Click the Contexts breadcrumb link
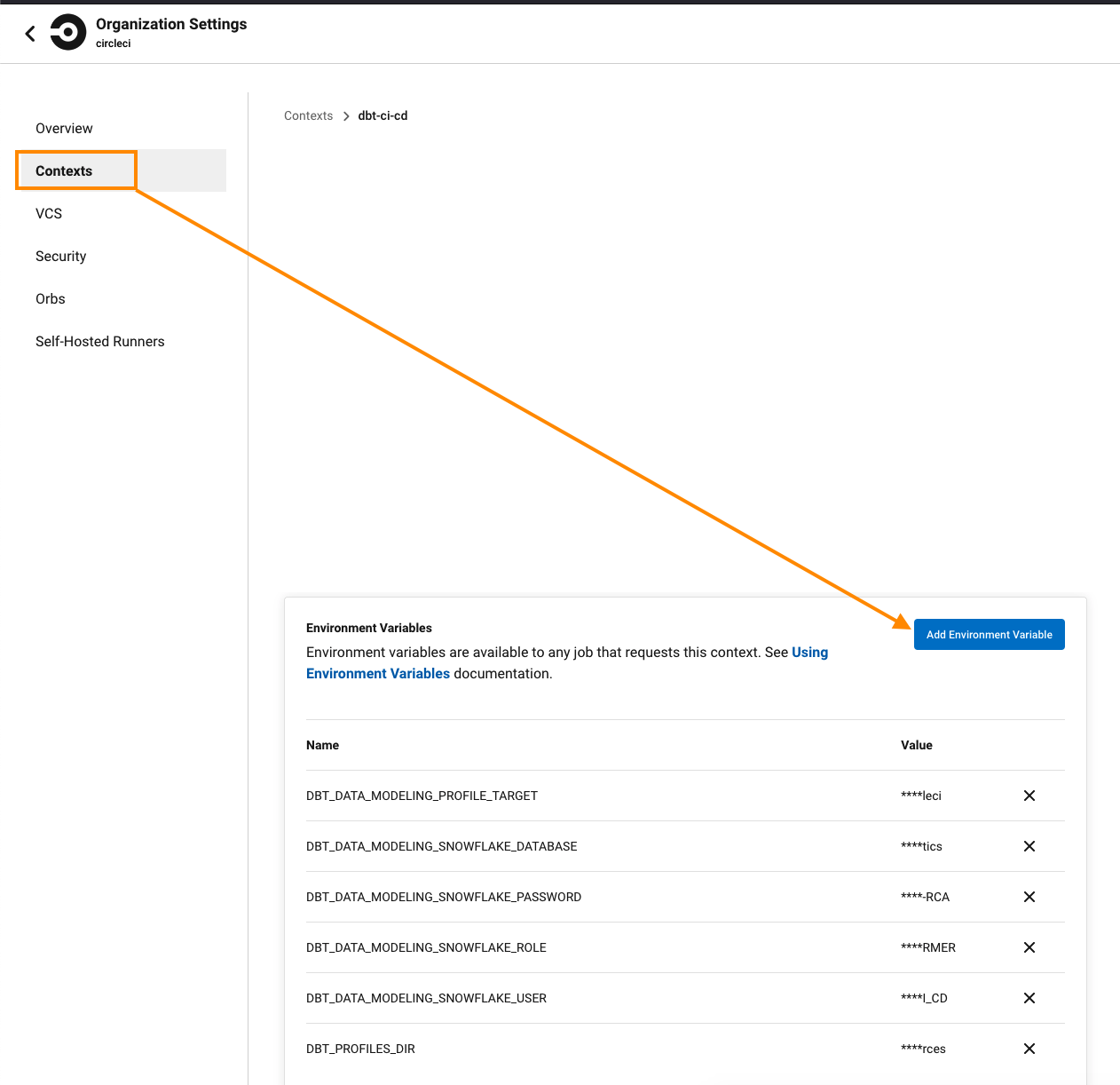Screen dimensions: 1120x1085 (x=308, y=115)
